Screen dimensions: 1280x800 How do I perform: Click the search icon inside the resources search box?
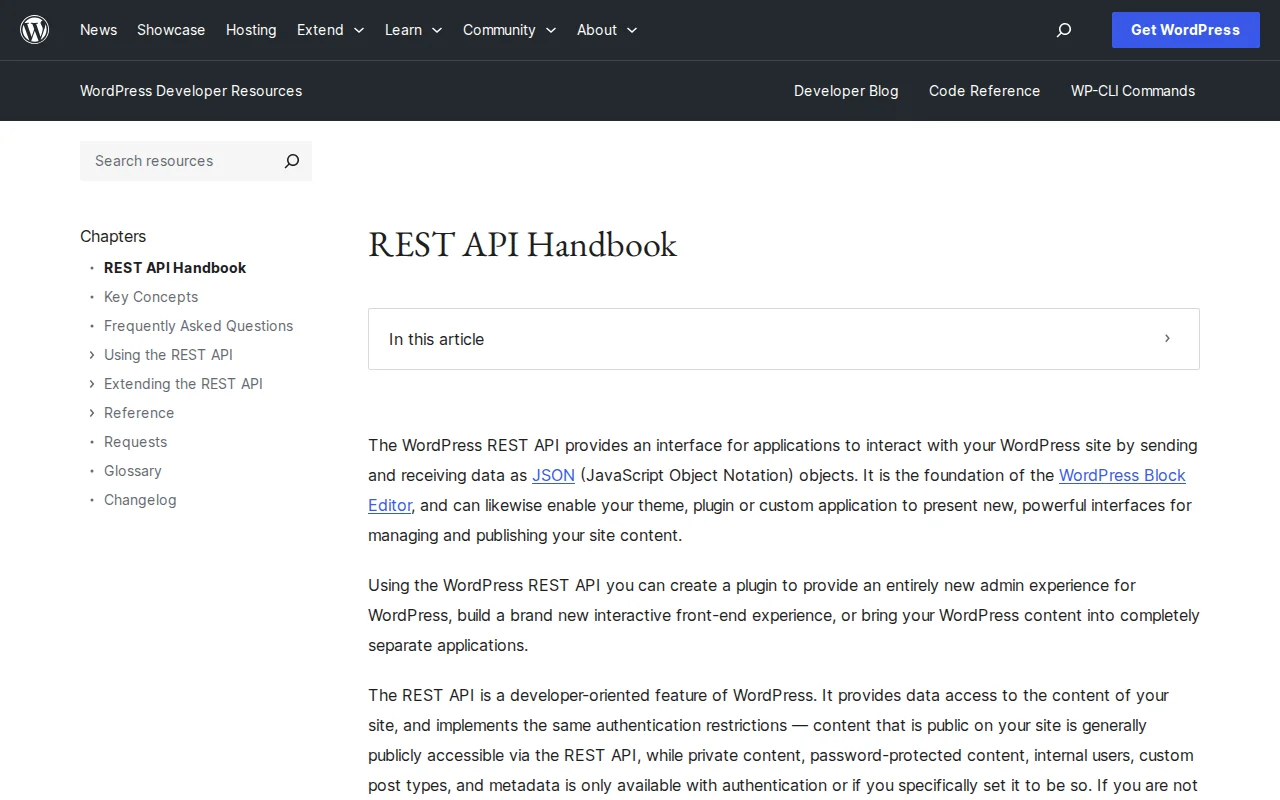(291, 161)
